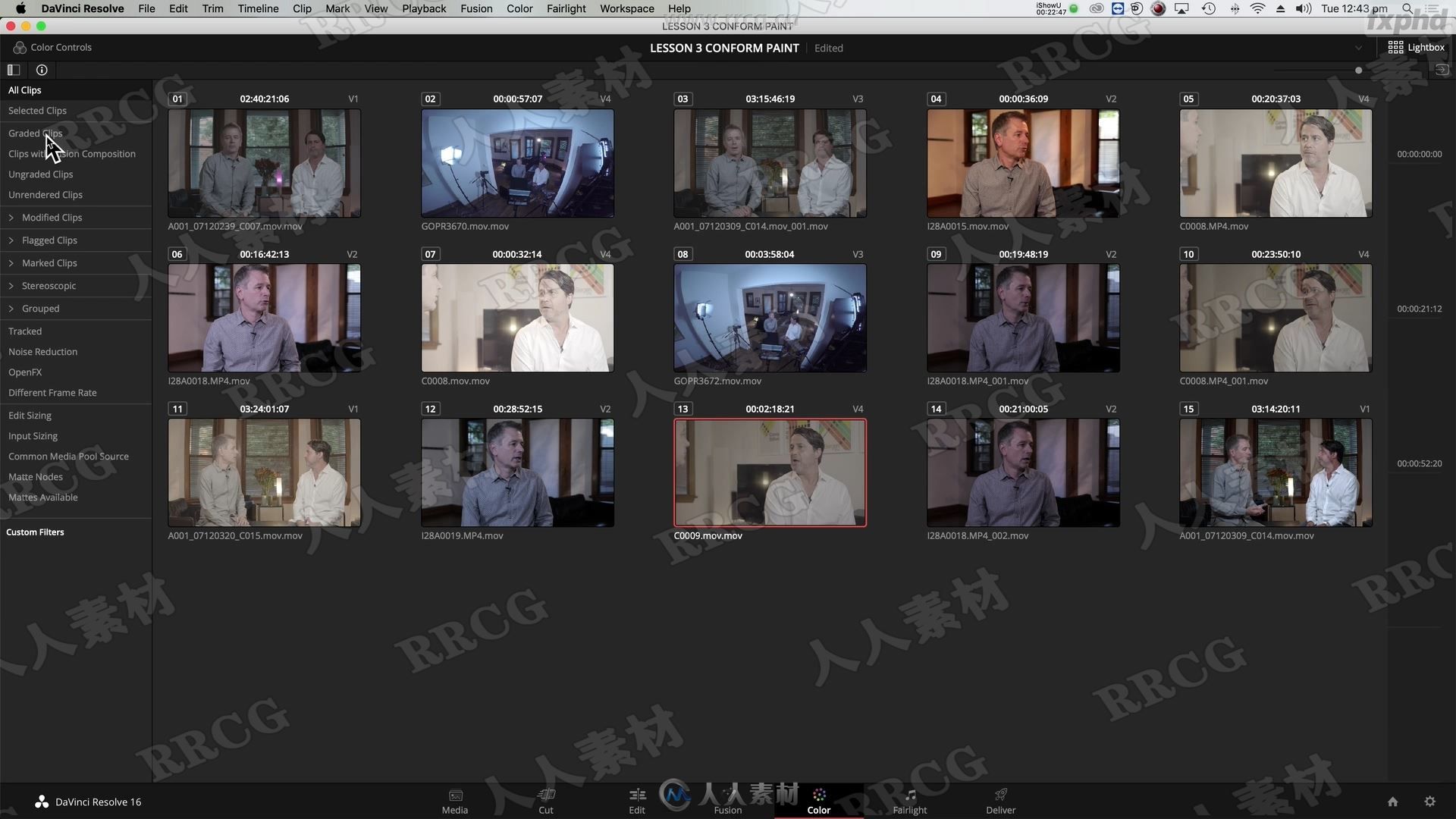
Task: Expand the Flagged Clips filter
Action: (x=11, y=240)
